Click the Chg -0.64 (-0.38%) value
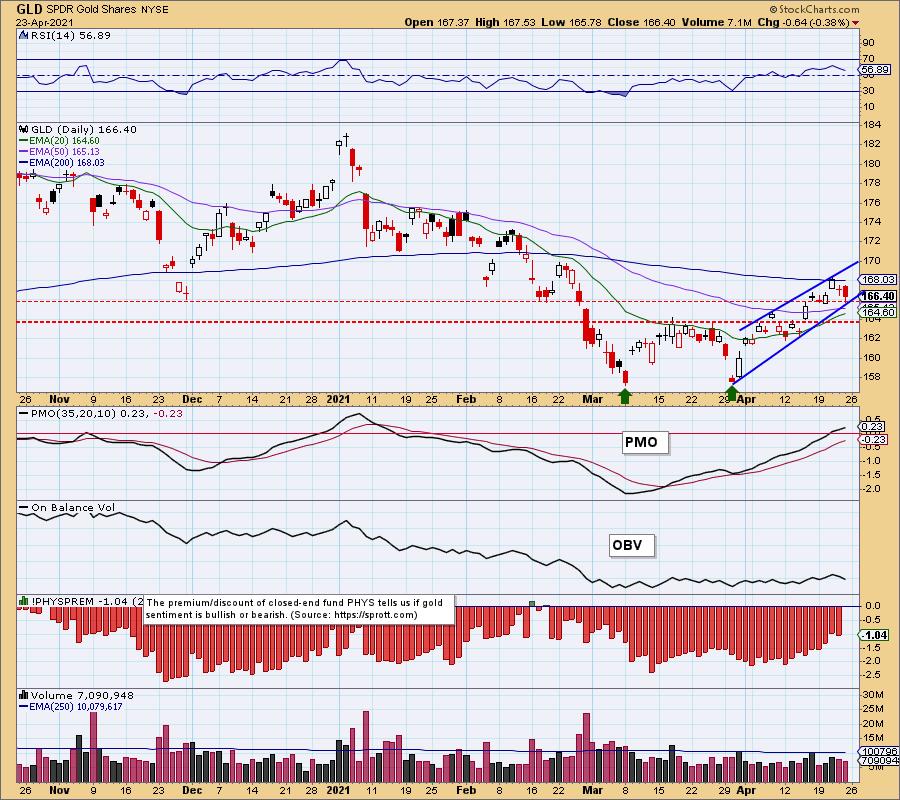The image size is (900, 800). (x=803, y=22)
